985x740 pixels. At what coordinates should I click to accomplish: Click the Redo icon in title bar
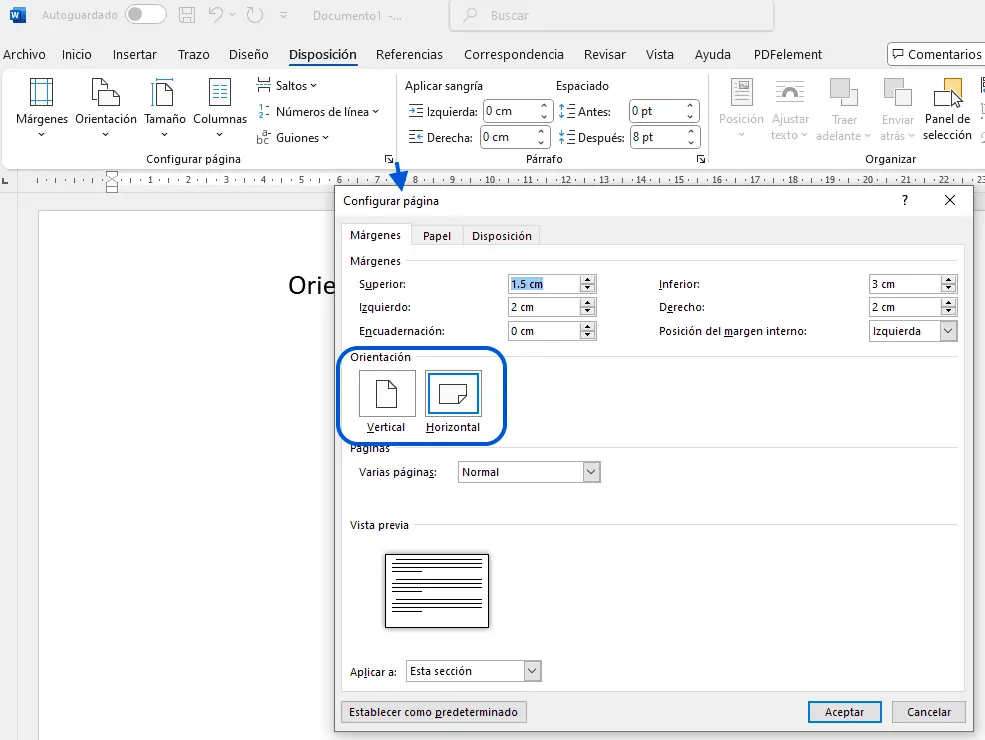(x=254, y=14)
